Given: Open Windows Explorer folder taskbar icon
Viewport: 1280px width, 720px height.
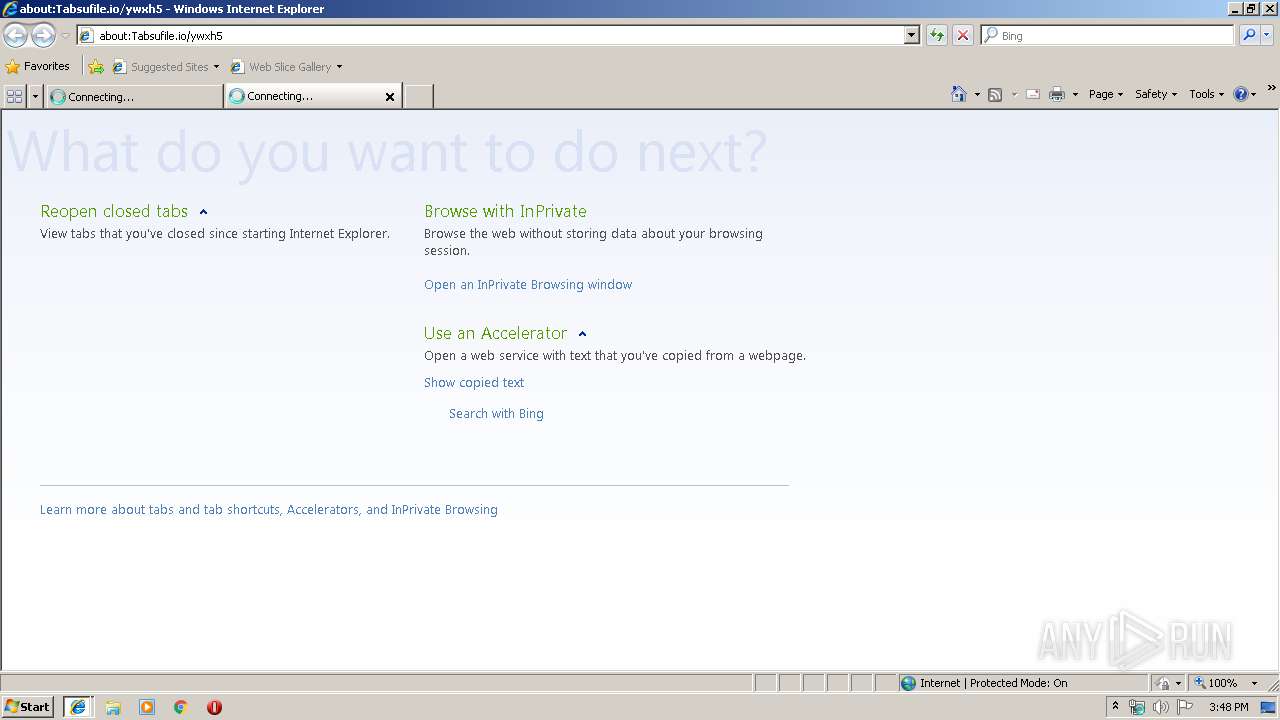Looking at the screenshot, I should (113, 707).
